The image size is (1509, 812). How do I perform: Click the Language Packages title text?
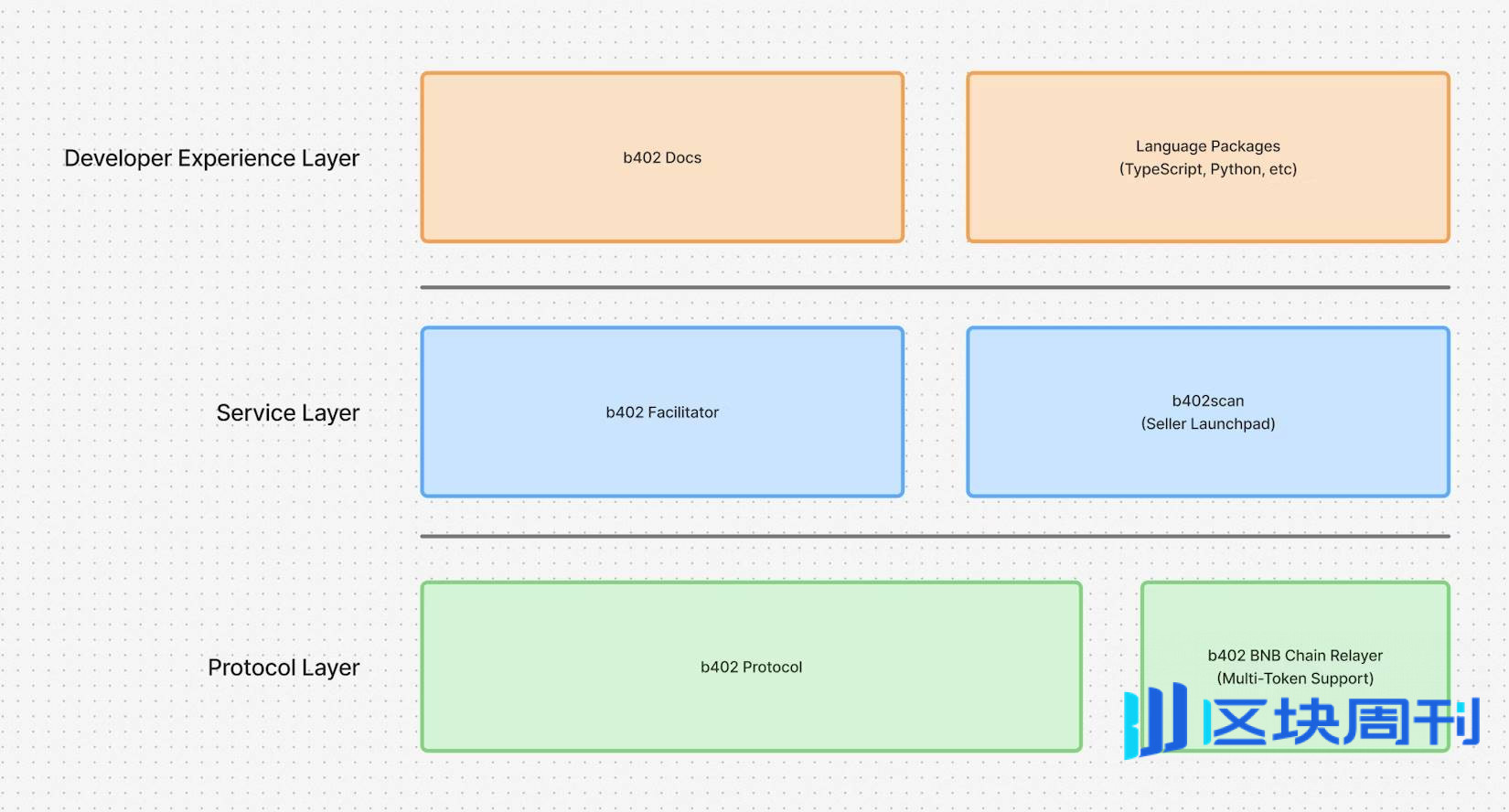point(1207,146)
